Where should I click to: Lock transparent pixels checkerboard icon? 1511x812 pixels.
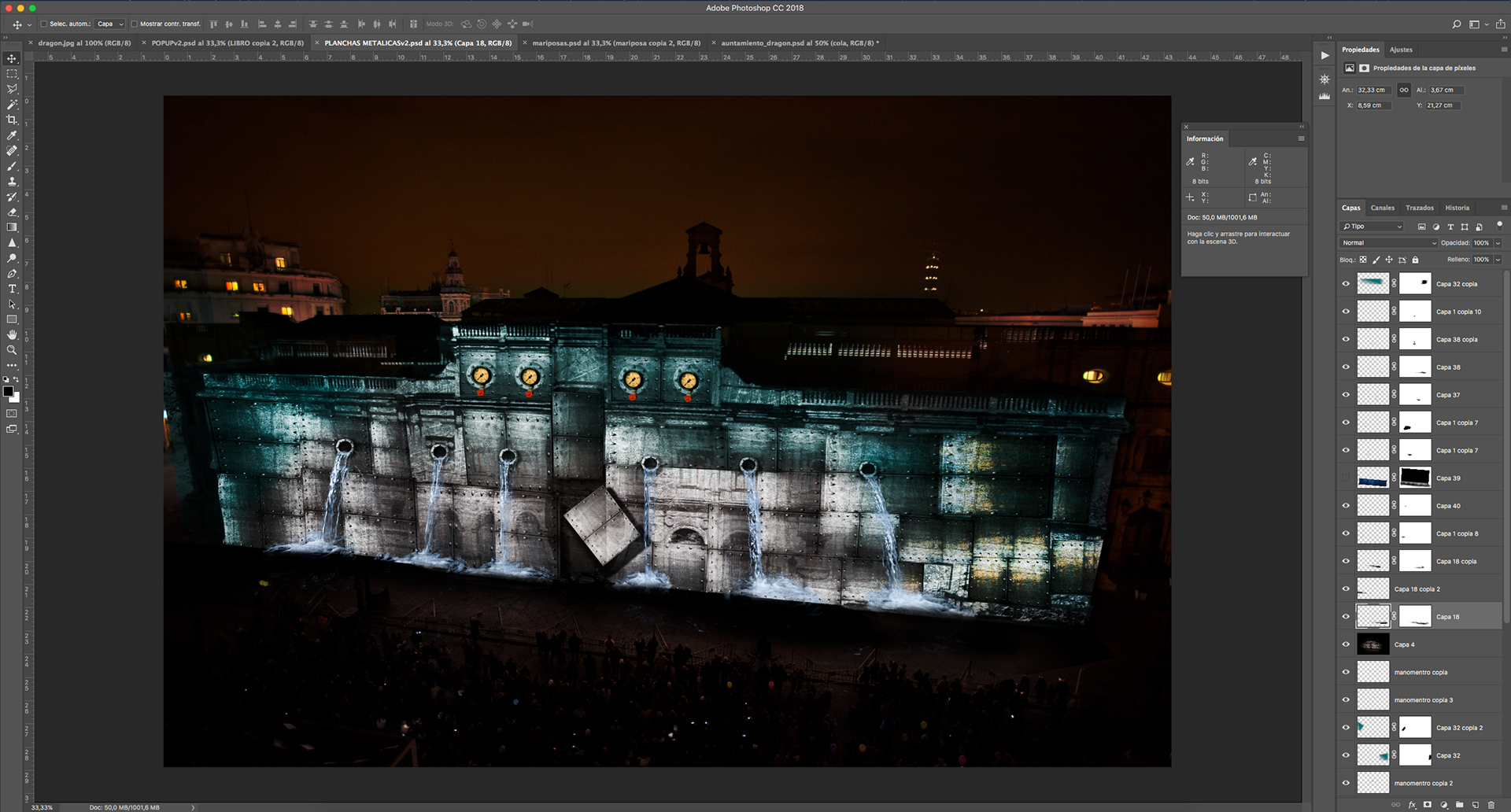(x=1363, y=260)
